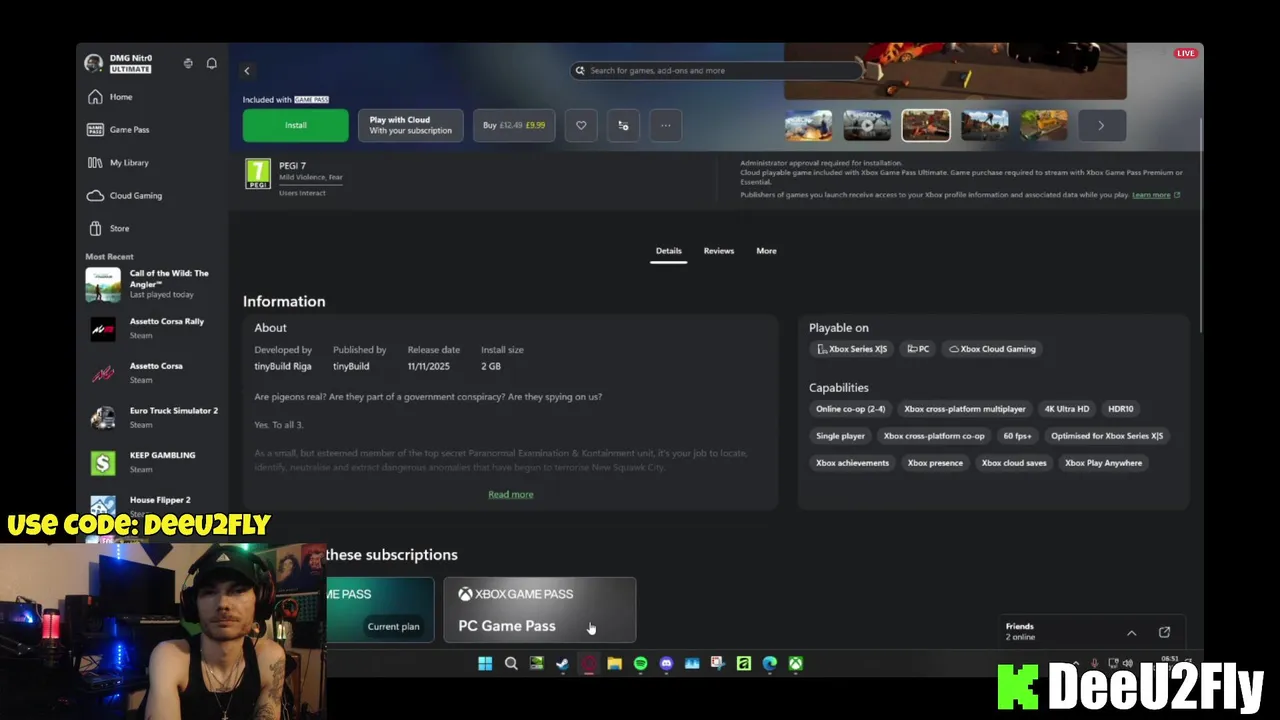Screen dimensions: 1280x720
Task: Go back with the left arrow button
Action: 247,70
